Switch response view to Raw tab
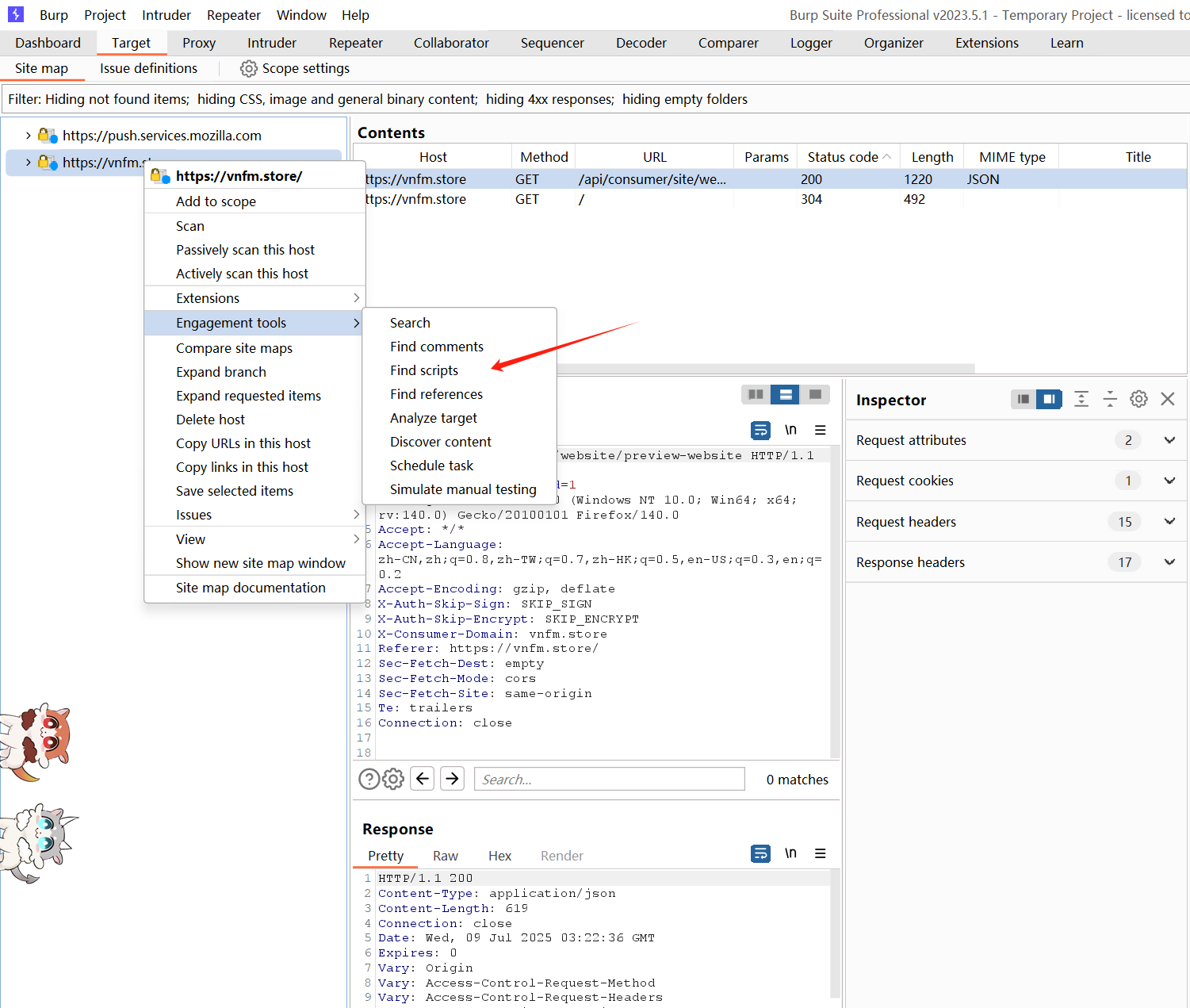Viewport: 1190px width, 1008px height. 446,856
